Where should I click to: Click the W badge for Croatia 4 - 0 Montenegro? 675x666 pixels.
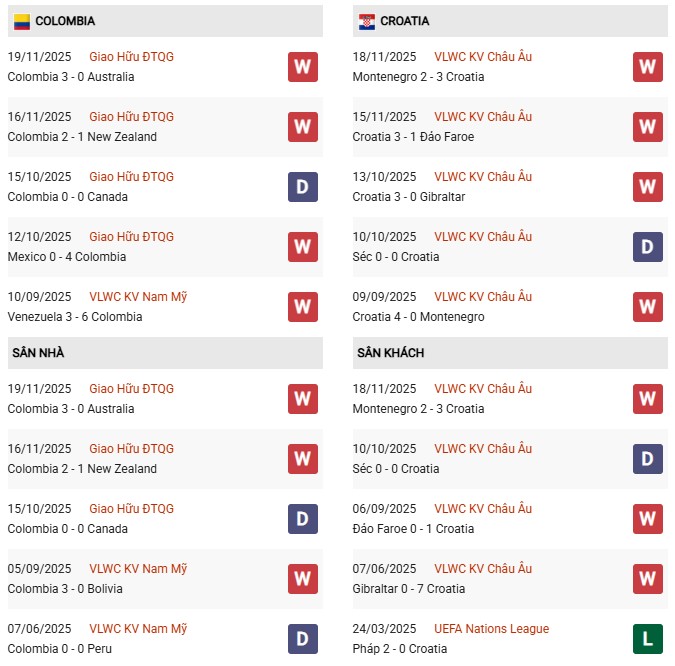pos(648,307)
